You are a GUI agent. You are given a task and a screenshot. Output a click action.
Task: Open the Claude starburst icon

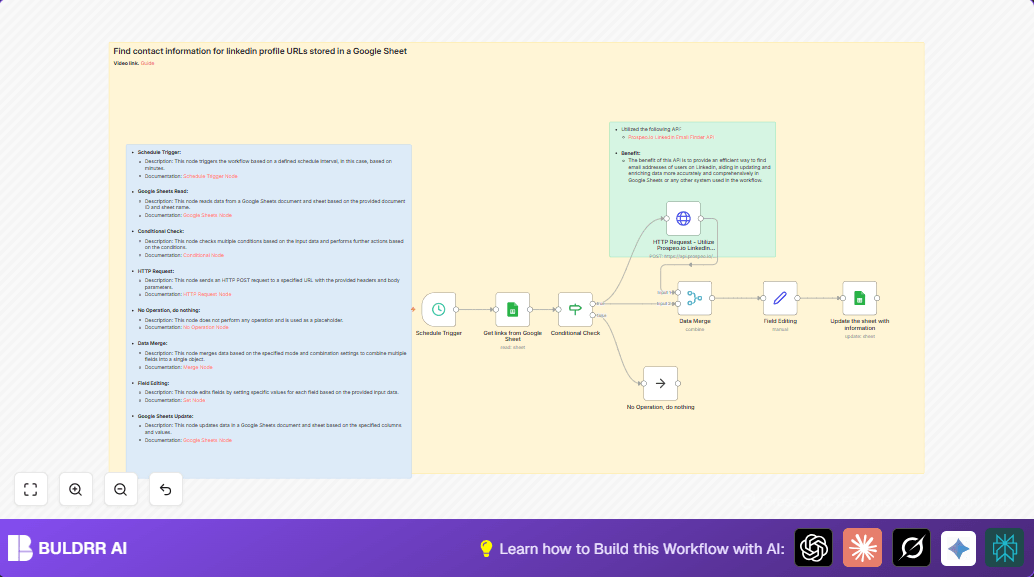pyautogui.click(x=862, y=547)
